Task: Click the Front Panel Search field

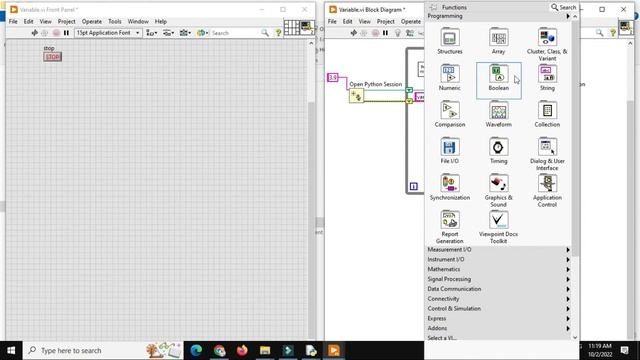Action: tap(236, 33)
